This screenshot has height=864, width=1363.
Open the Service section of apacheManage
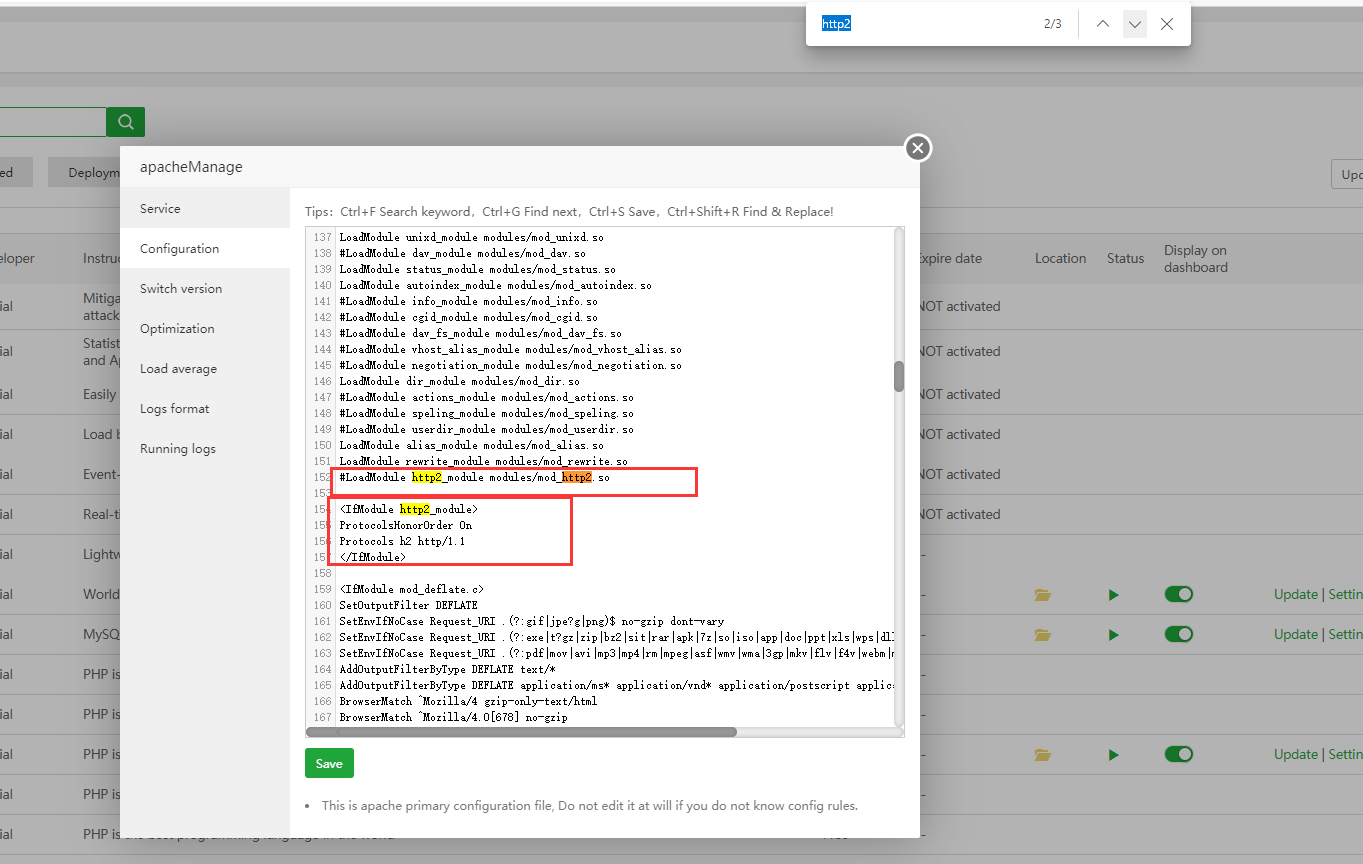pyautogui.click(x=205, y=208)
